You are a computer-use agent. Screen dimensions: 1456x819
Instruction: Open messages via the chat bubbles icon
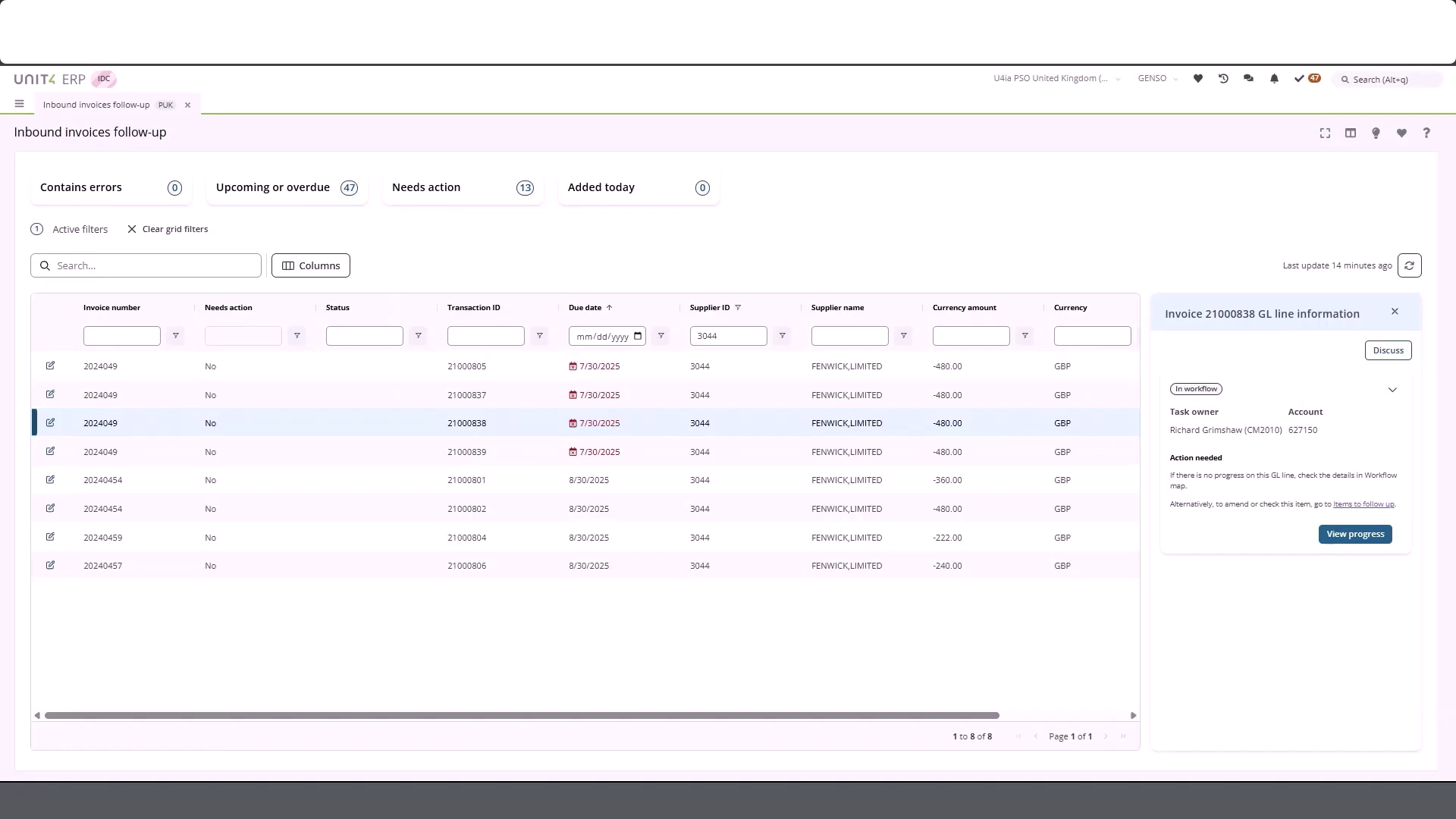pos(1248,78)
